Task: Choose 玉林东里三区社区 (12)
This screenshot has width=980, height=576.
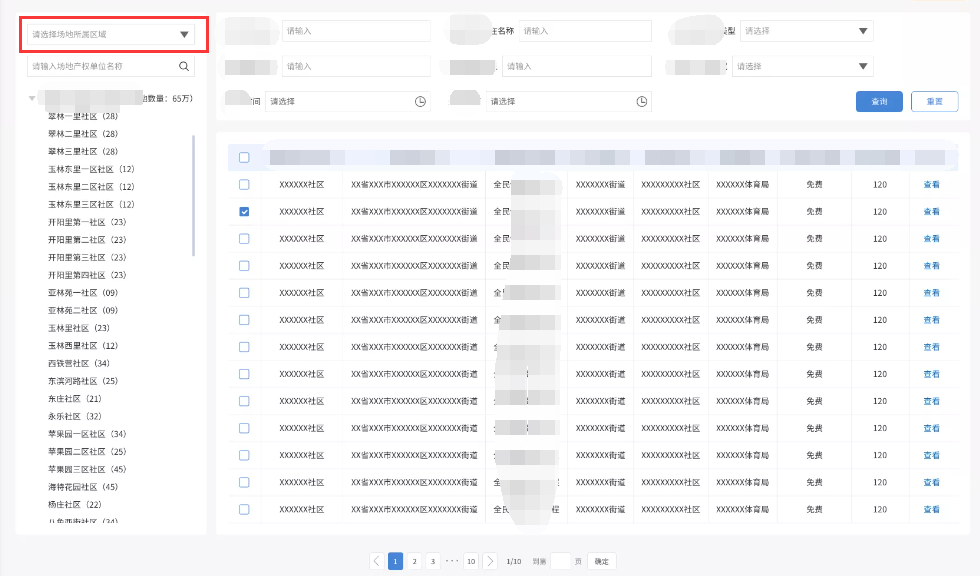Action: coord(91,204)
